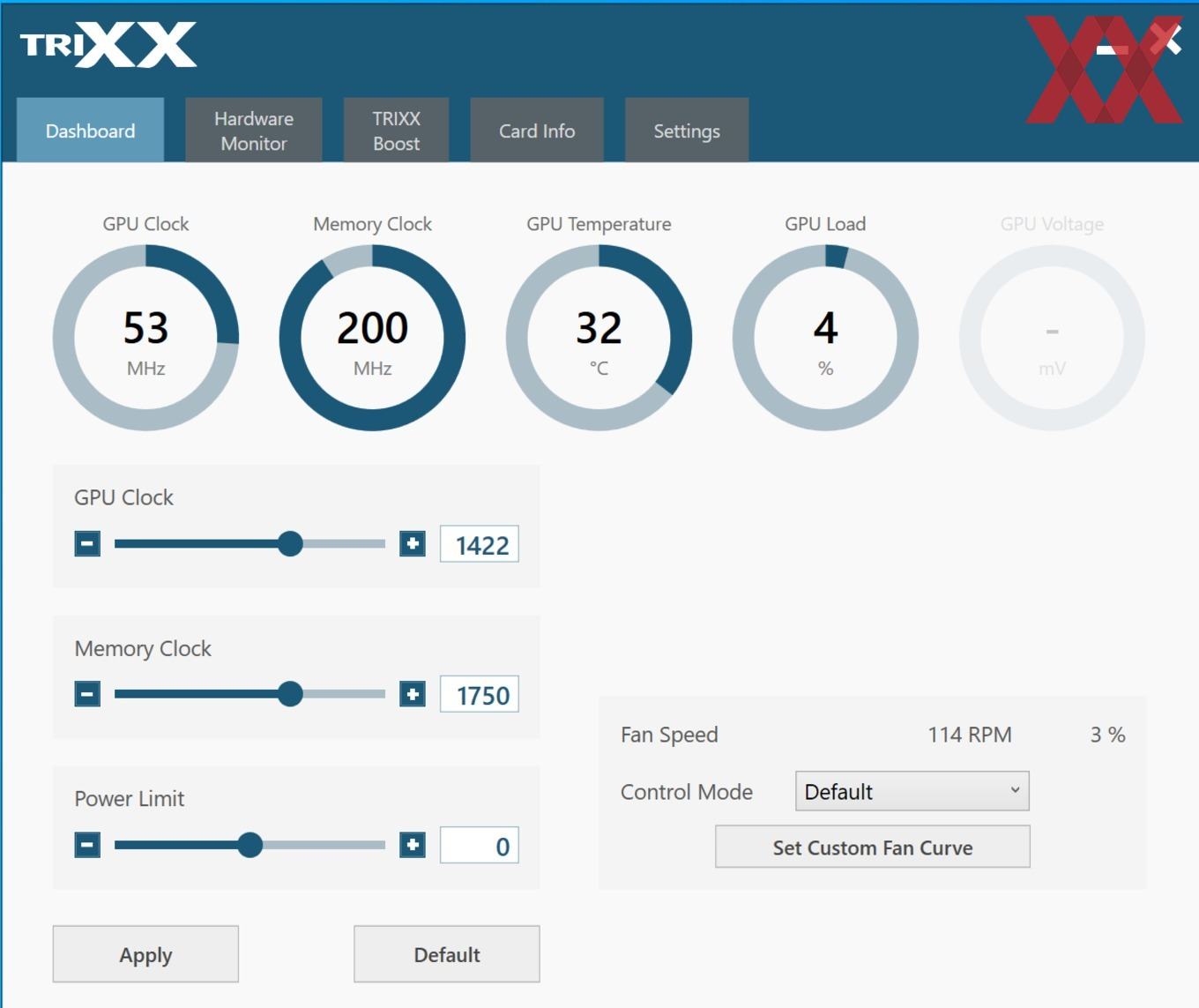Click the Power Limit section label
1199x1008 pixels.
pos(130,799)
